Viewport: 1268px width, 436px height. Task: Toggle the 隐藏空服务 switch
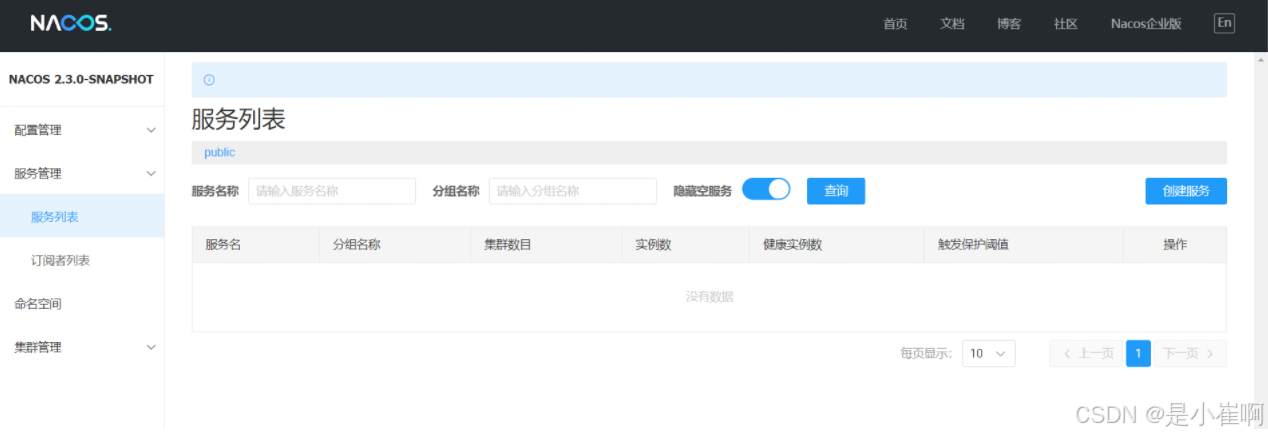click(x=766, y=189)
